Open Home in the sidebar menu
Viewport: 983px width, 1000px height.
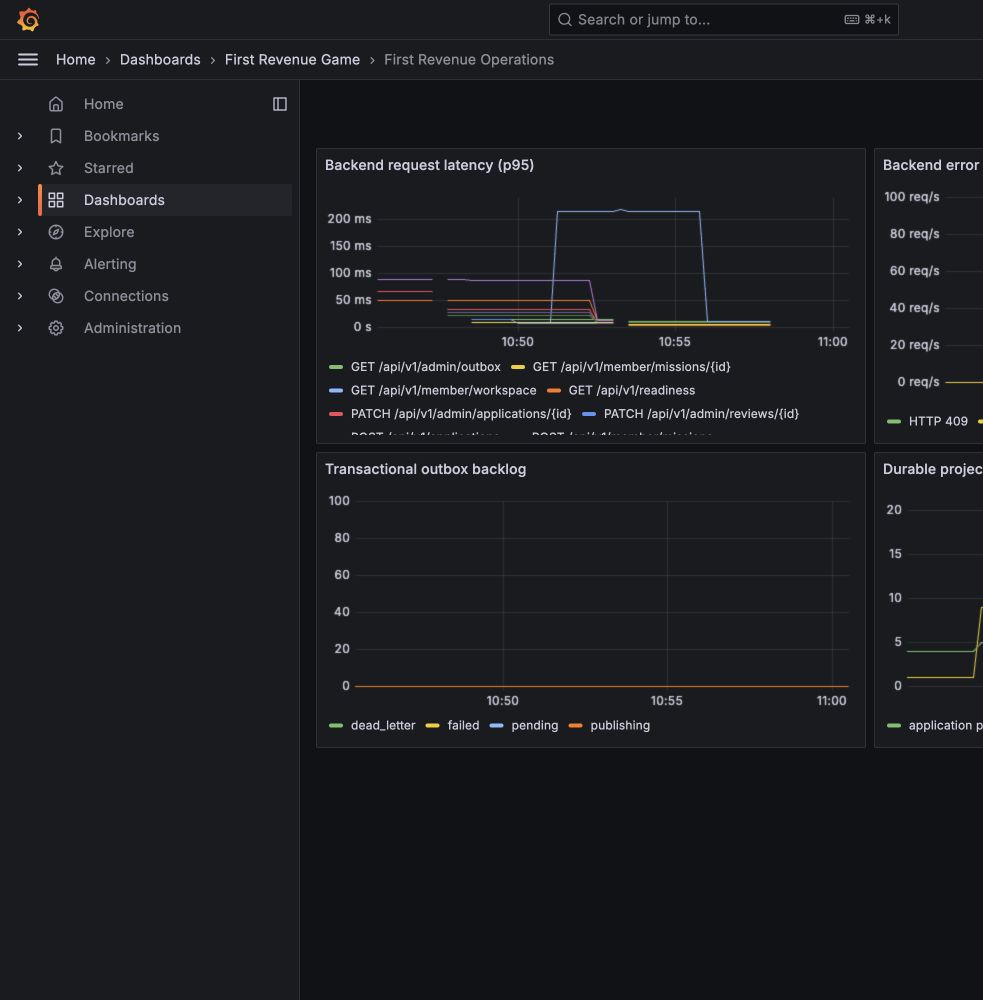point(103,104)
